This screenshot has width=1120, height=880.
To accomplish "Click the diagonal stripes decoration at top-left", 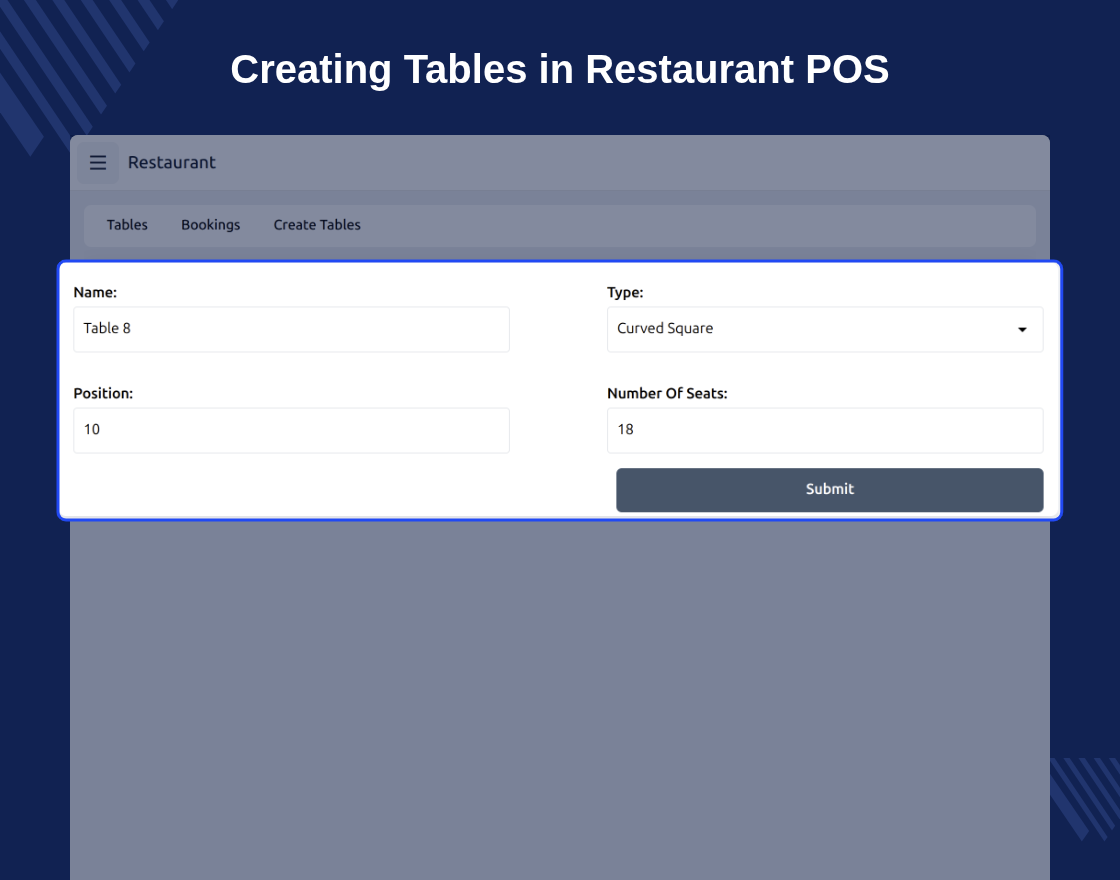I will 79,64.
